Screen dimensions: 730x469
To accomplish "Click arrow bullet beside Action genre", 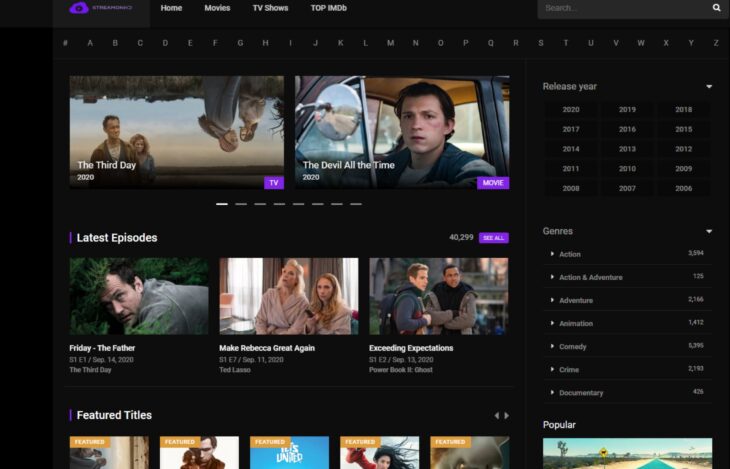I will coord(552,254).
